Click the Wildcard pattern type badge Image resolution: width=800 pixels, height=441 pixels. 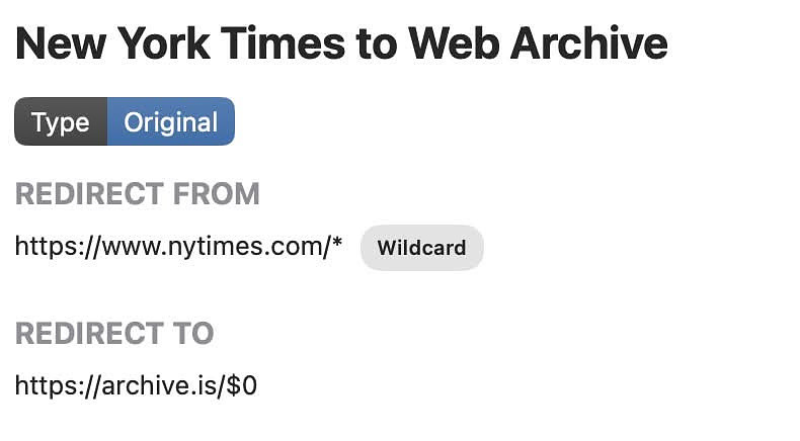pyautogui.click(x=422, y=248)
